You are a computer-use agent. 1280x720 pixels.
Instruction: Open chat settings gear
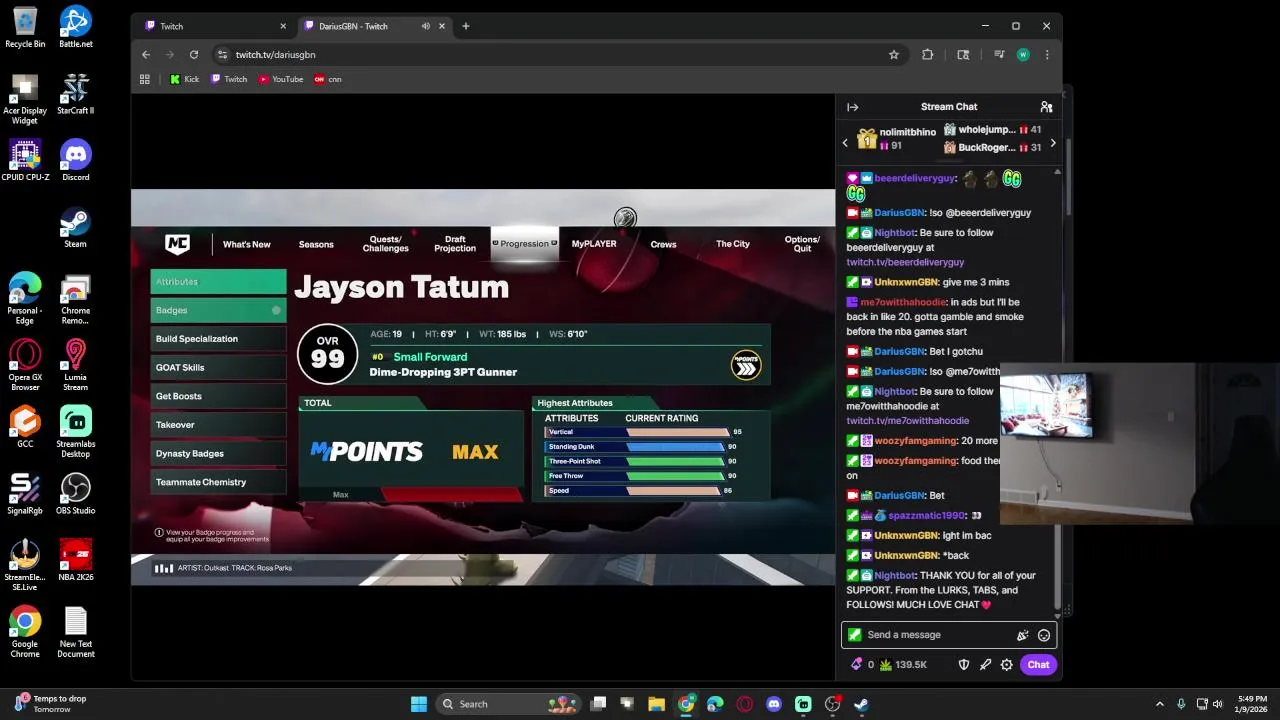[1007, 664]
